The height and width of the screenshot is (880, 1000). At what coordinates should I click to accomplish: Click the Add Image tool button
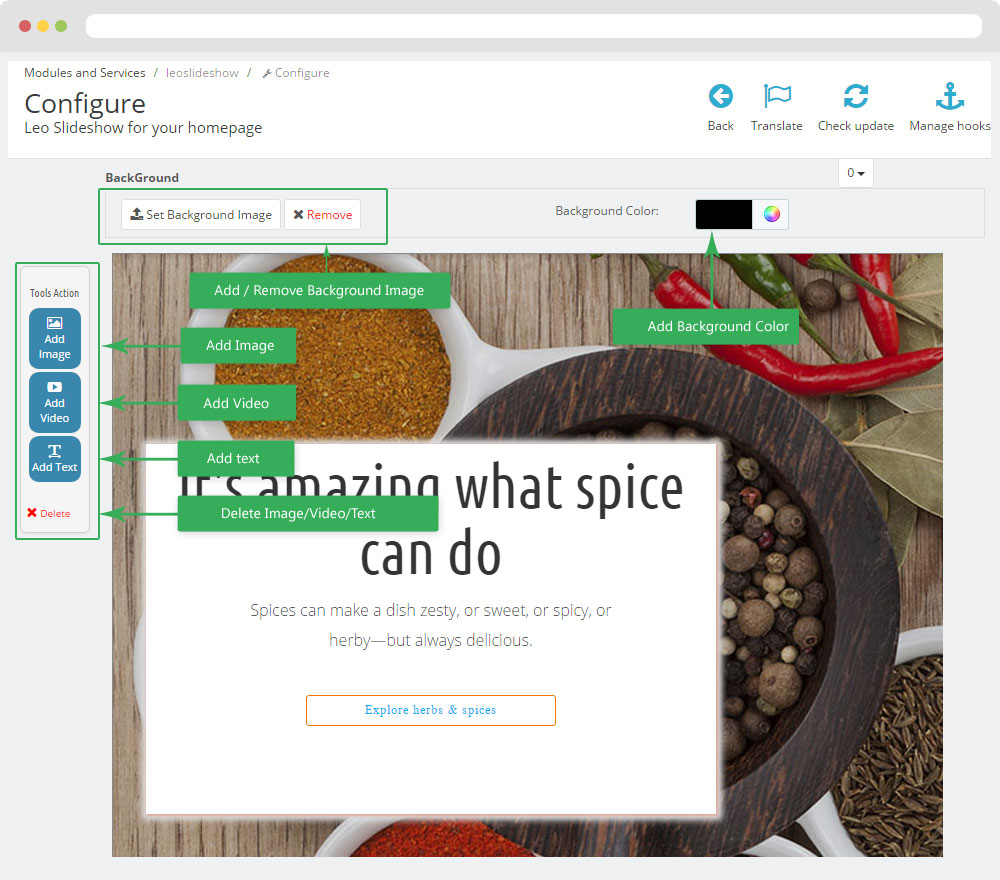(55, 339)
